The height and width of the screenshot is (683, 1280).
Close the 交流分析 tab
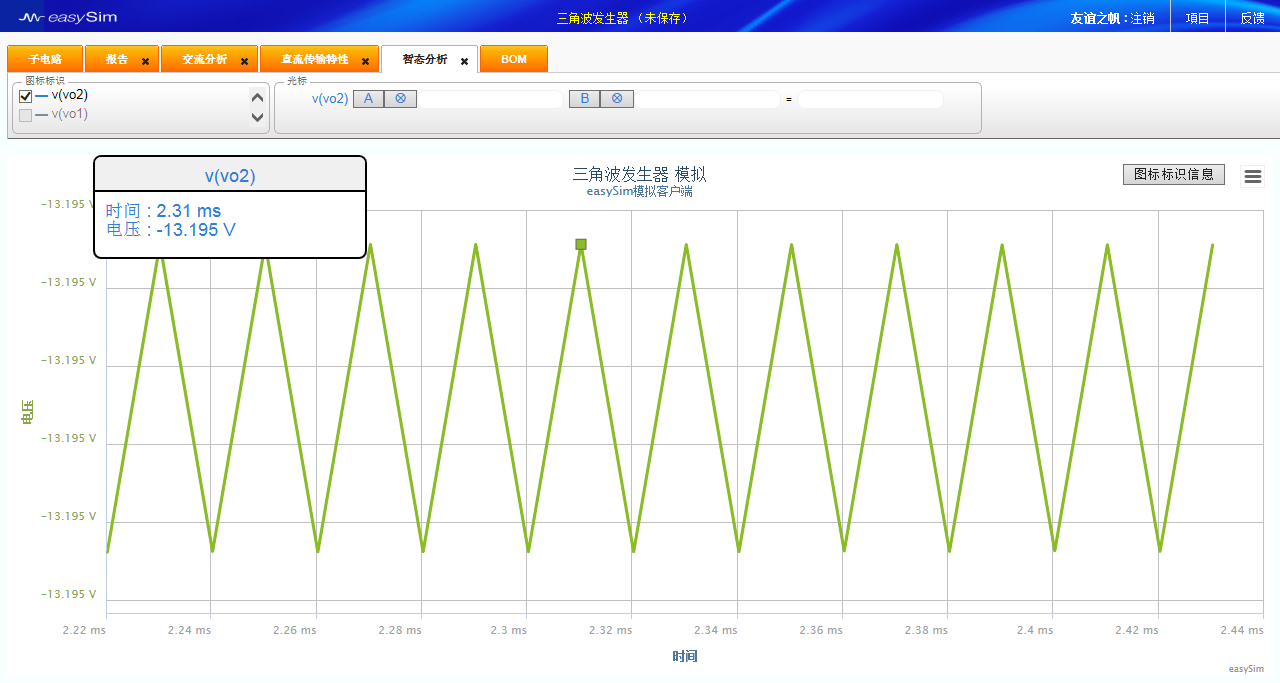(x=244, y=61)
